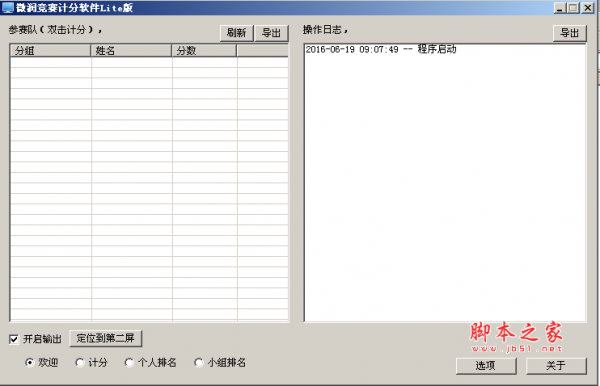
Task: Click the application icon in title bar
Action: pyautogui.click(x=8, y=8)
